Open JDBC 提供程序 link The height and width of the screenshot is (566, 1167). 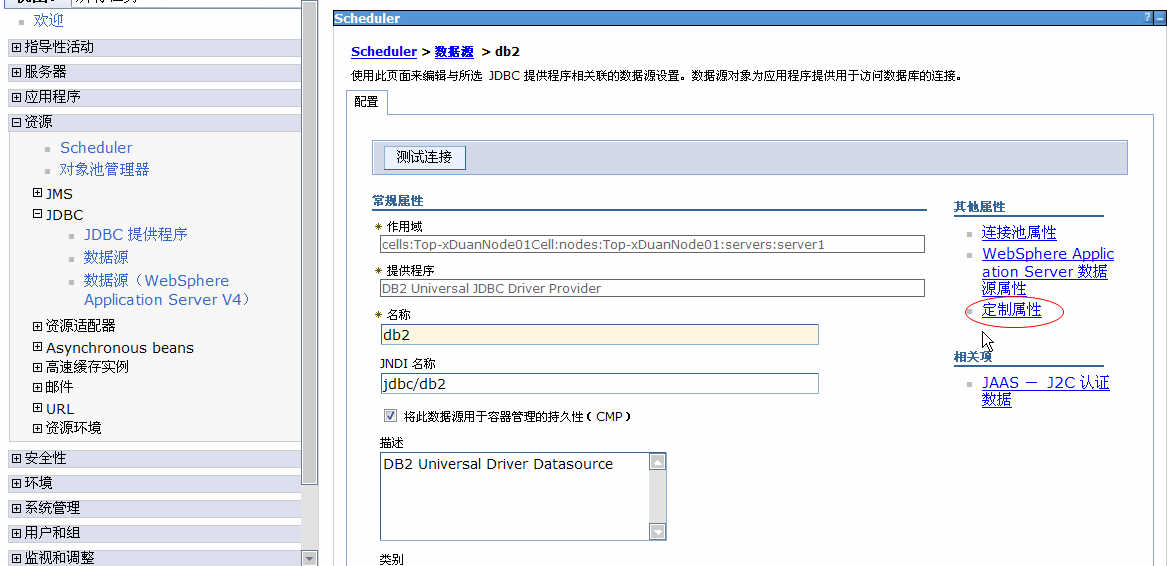pos(135,235)
